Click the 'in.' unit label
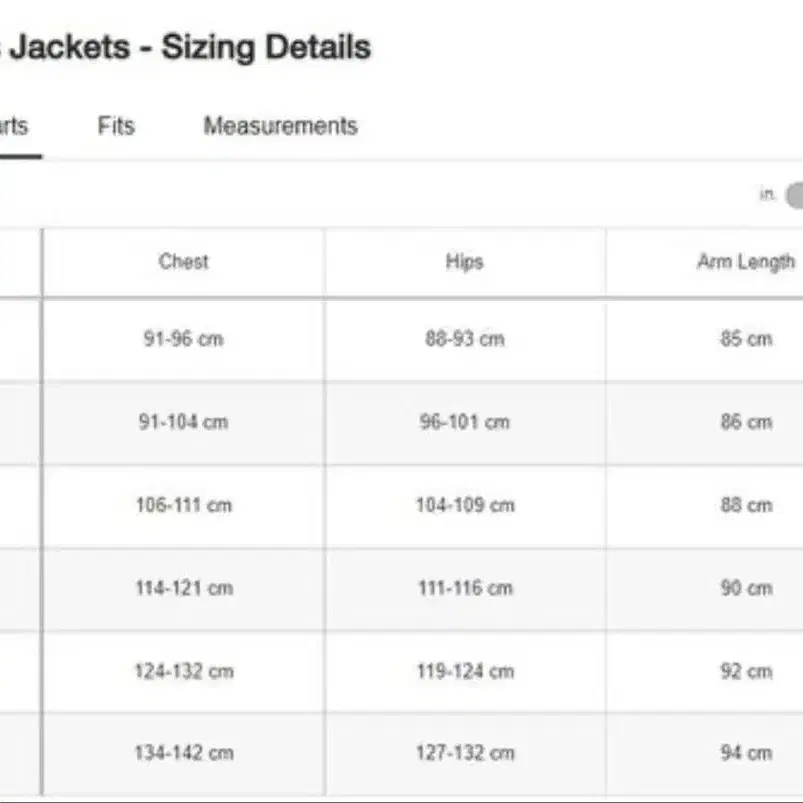 tap(767, 195)
